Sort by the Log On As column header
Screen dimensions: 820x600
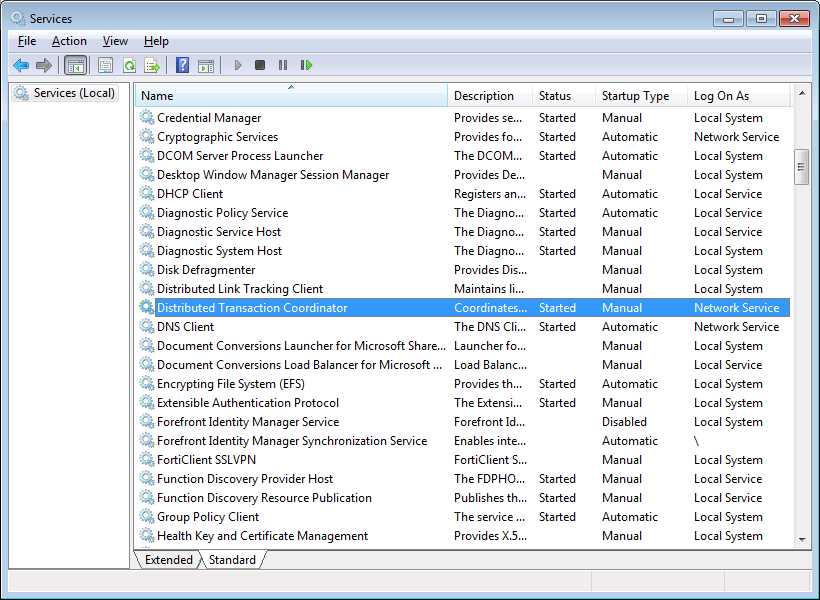tap(739, 96)
